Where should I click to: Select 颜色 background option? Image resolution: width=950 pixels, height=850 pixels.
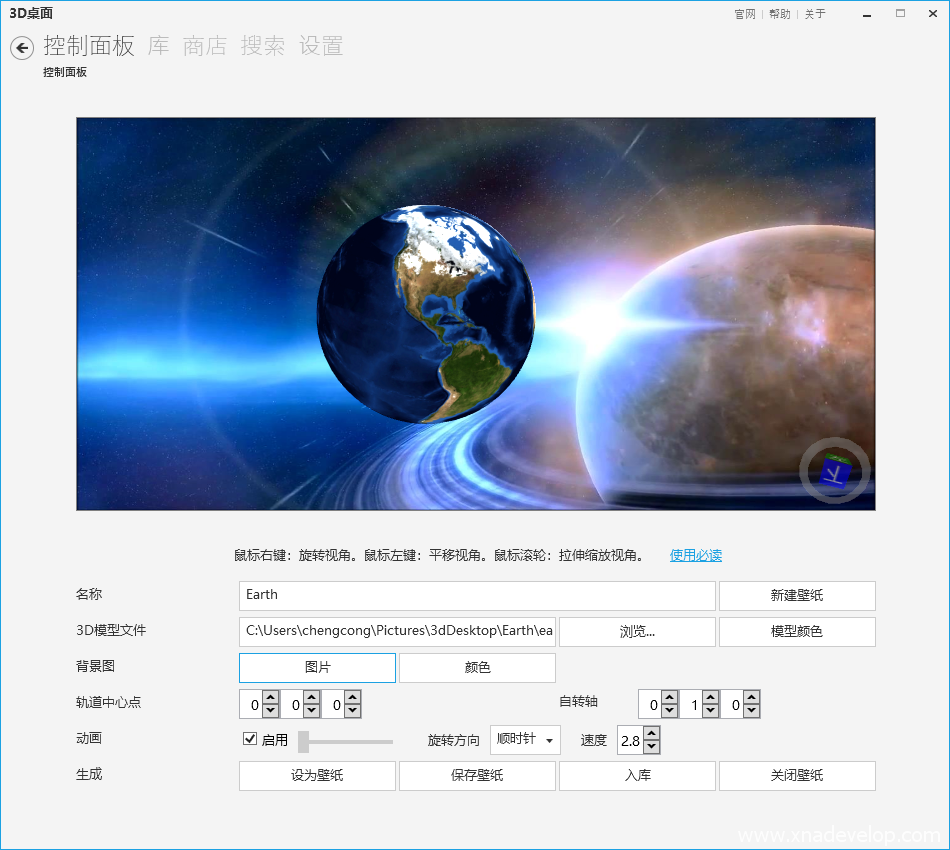click(477, 668)
